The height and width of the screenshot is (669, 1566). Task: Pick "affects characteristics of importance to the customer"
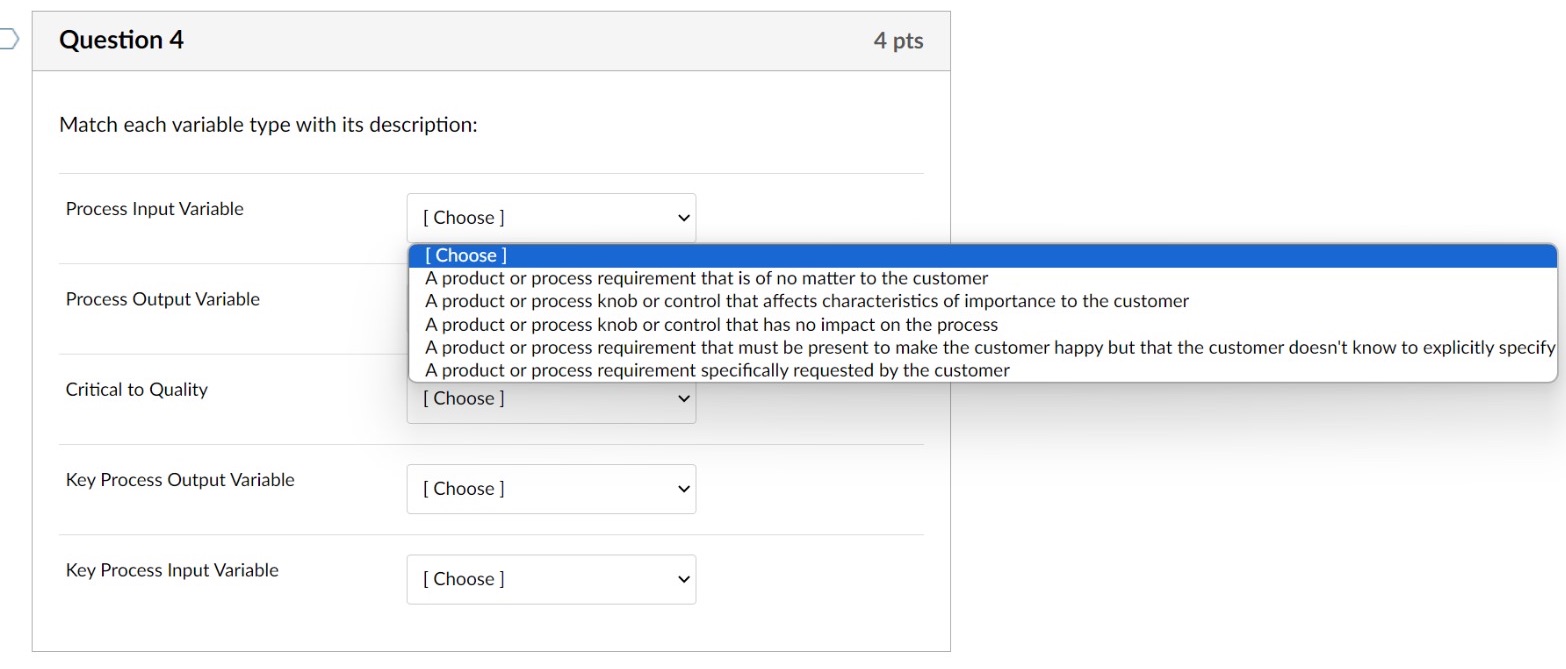806,301
